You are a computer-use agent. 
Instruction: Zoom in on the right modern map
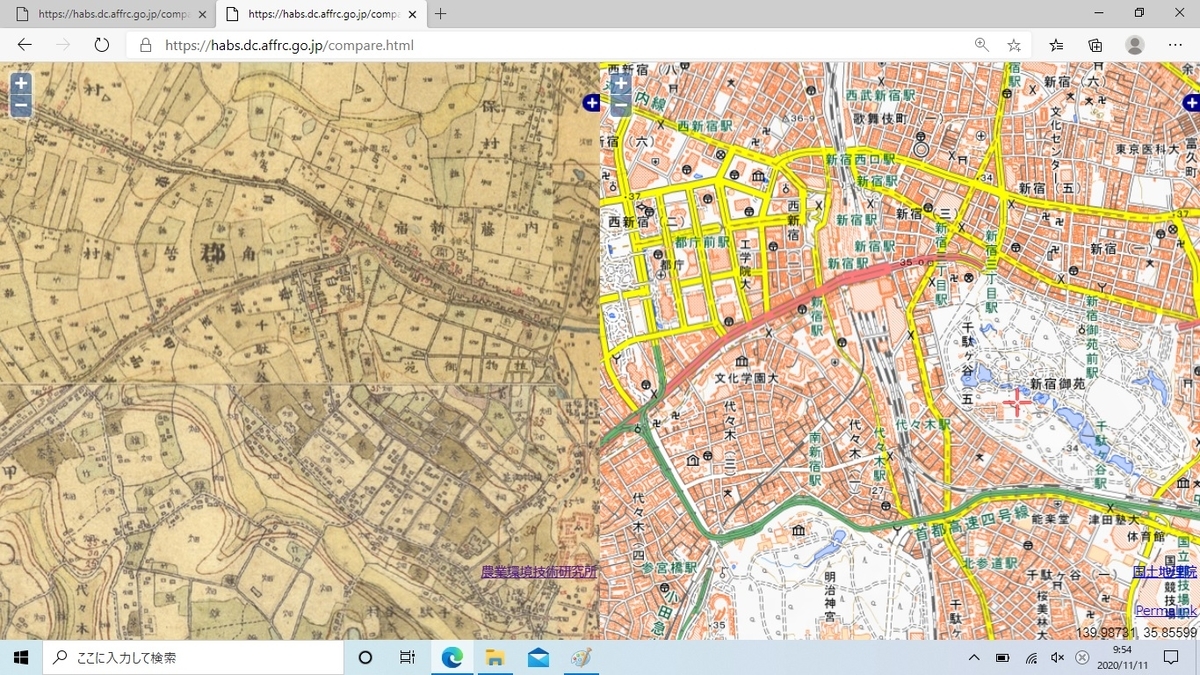click(621, 84)
